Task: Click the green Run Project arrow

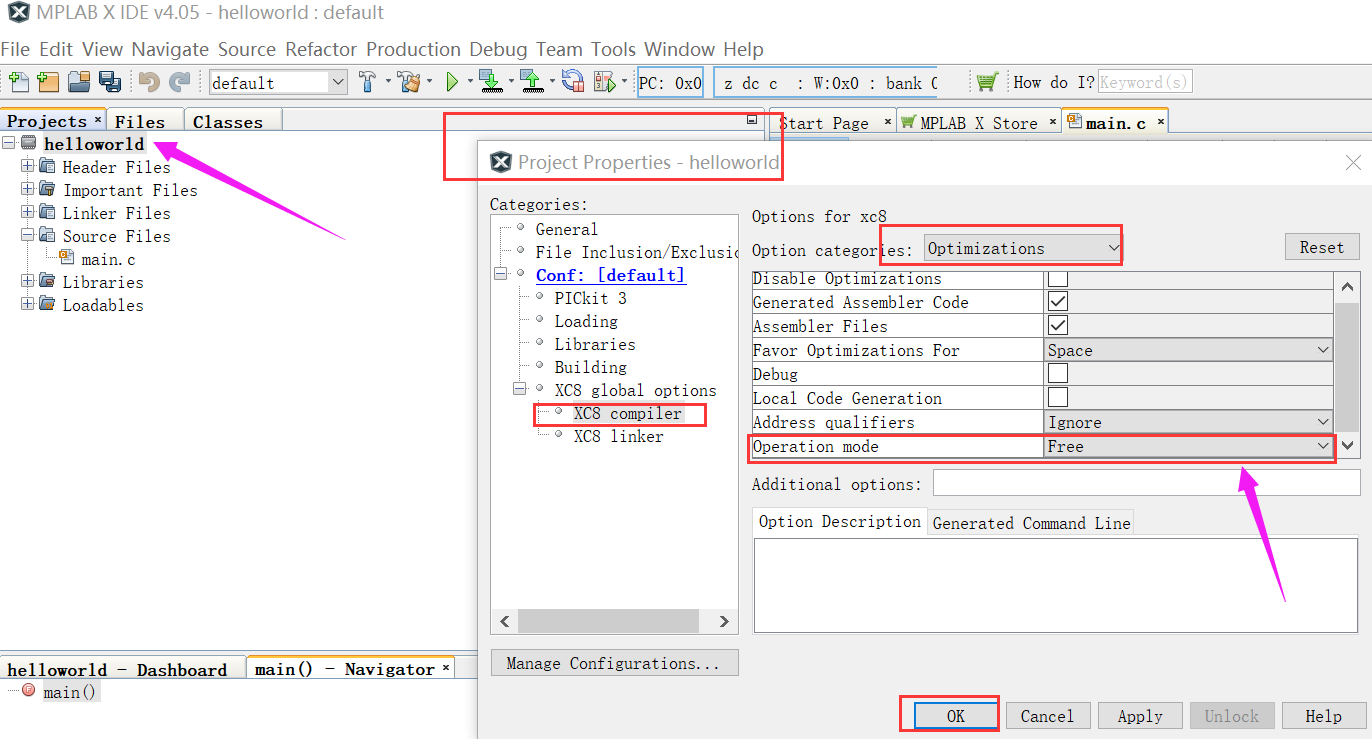Action: click(x=452, y=82)
